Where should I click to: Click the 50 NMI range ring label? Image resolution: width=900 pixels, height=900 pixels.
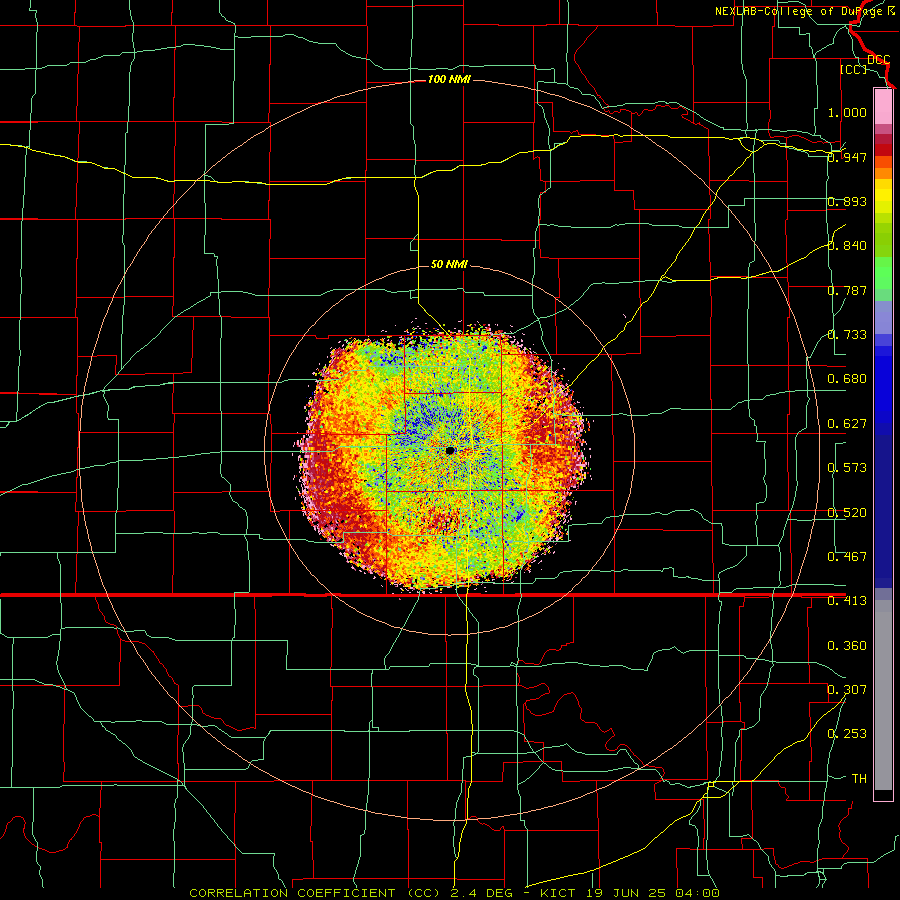tap(449, 264)
